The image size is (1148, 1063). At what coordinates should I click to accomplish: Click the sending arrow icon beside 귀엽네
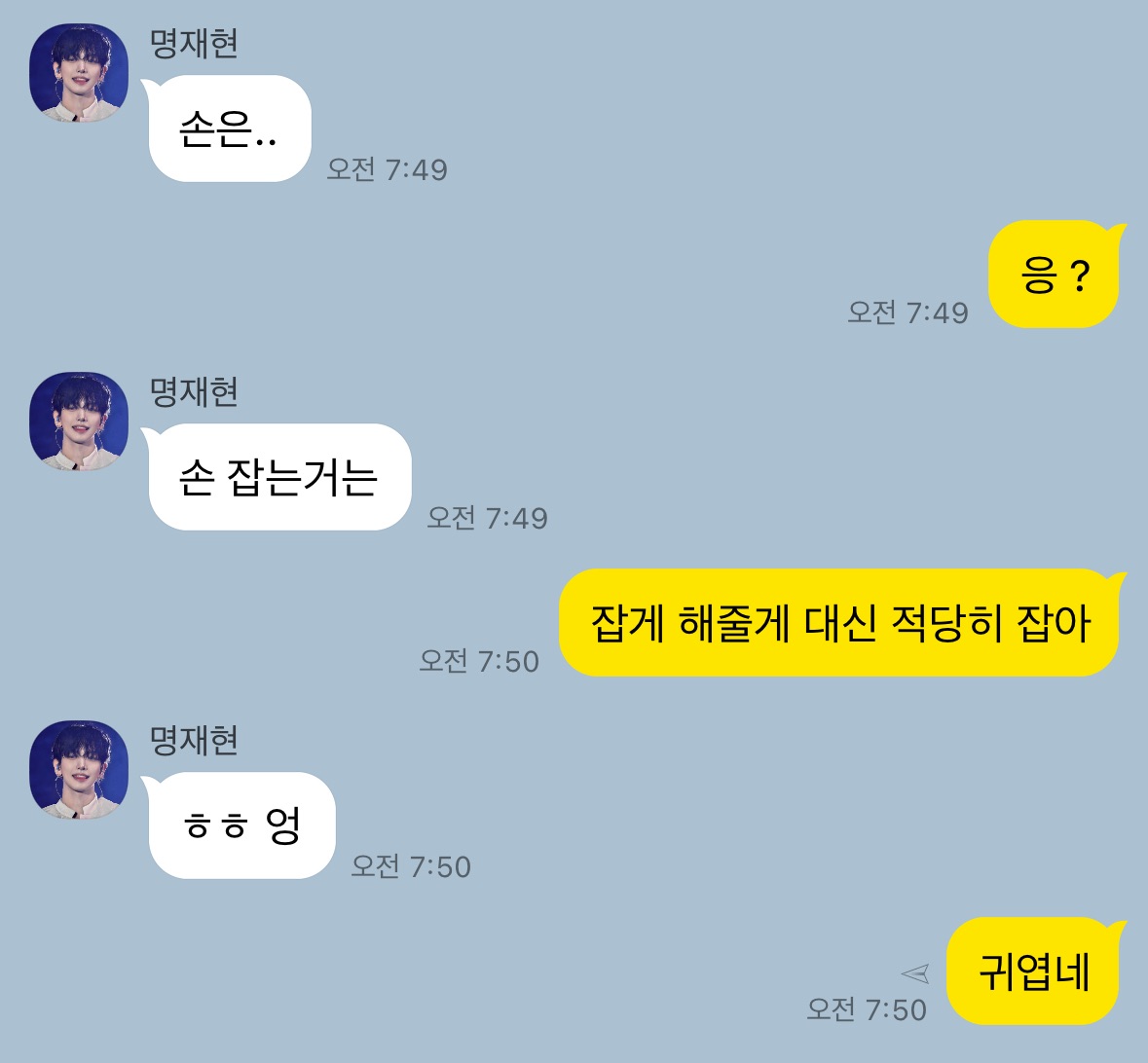tap(915, 972)
